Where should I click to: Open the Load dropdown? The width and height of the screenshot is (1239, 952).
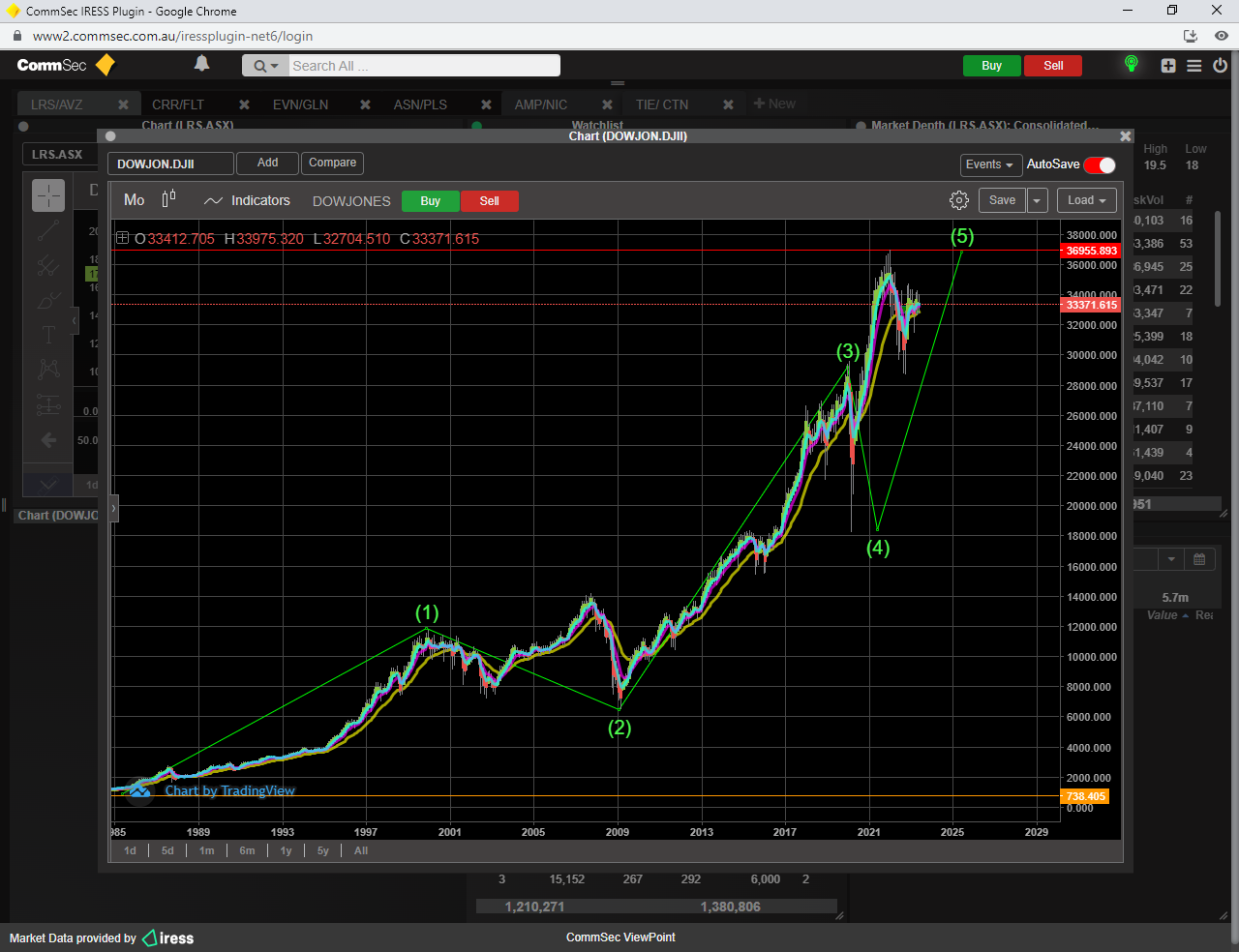[x=1086, y=200]
